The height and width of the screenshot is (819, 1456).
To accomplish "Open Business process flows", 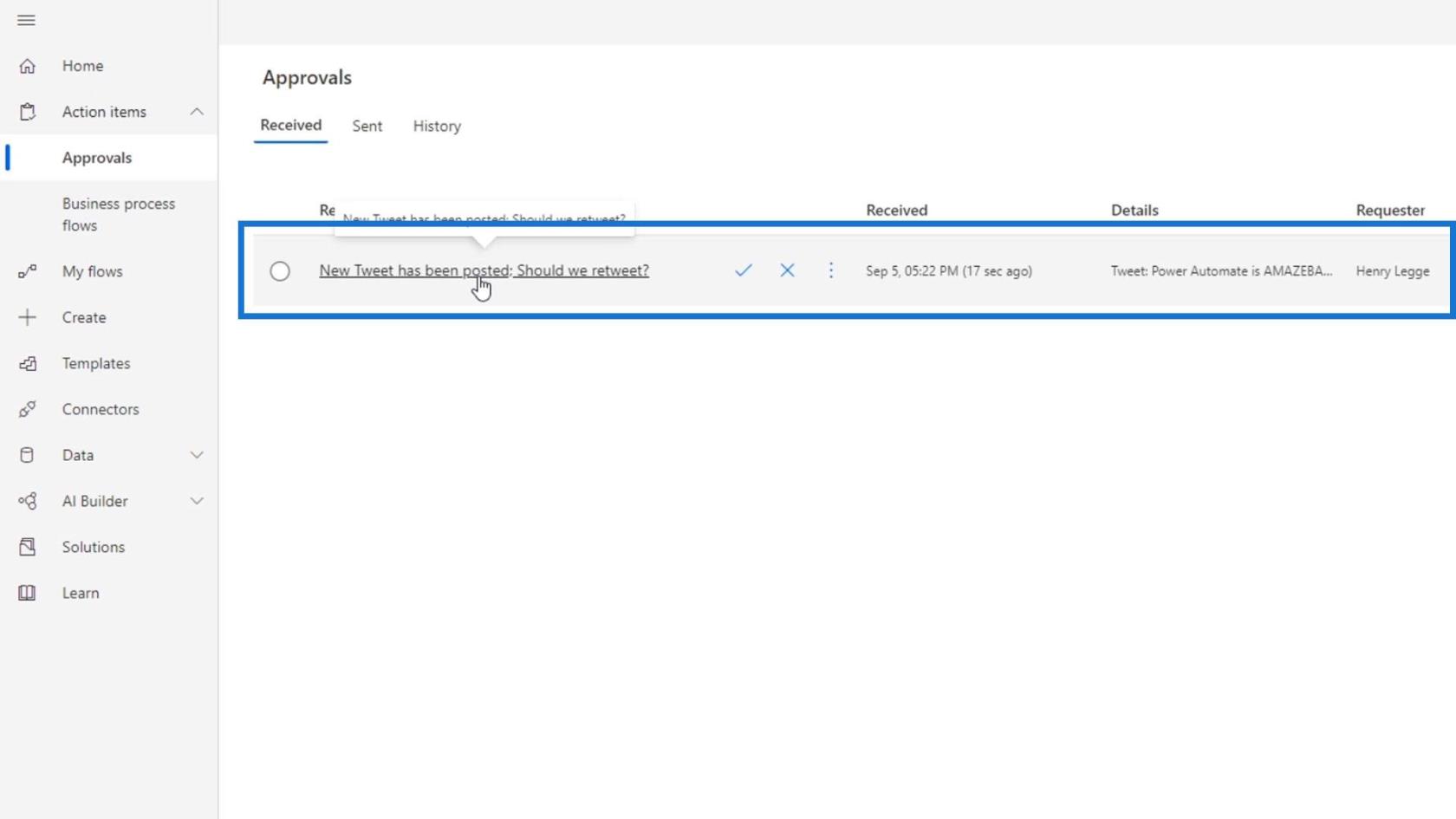I will (119, 214).
